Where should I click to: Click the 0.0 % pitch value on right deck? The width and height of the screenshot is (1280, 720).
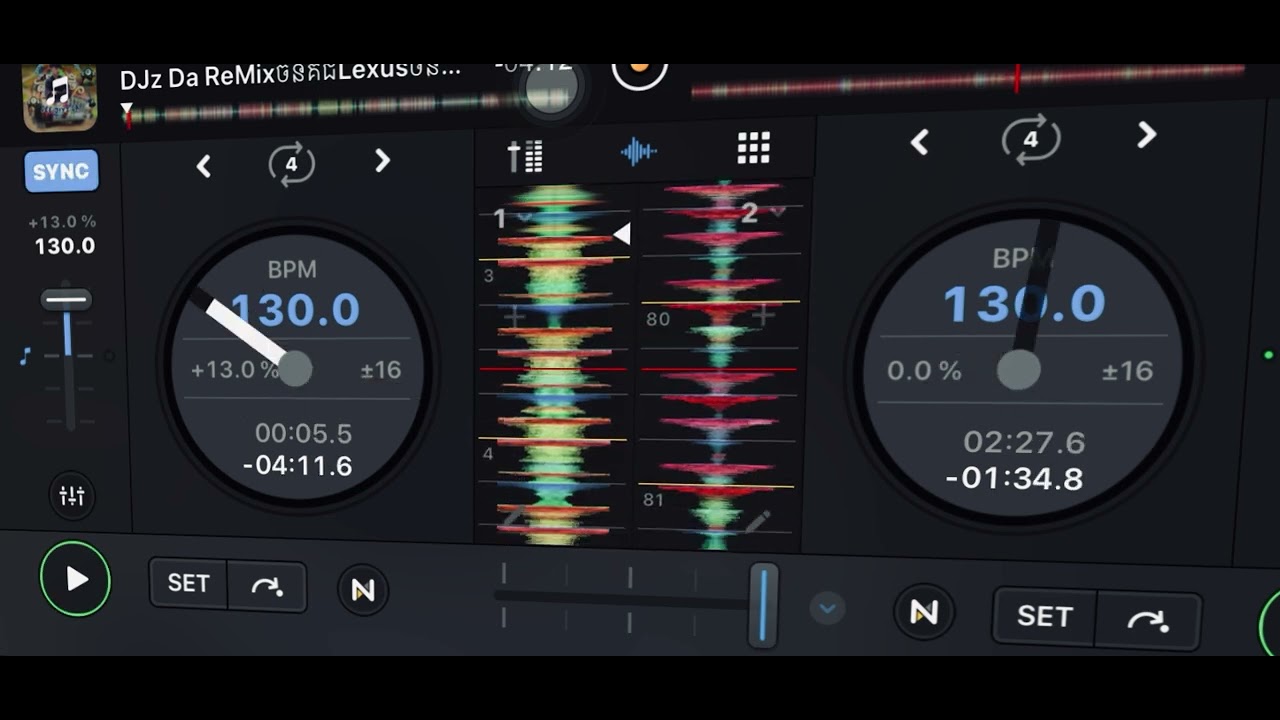pyautogui.click(x=923, y=371)
